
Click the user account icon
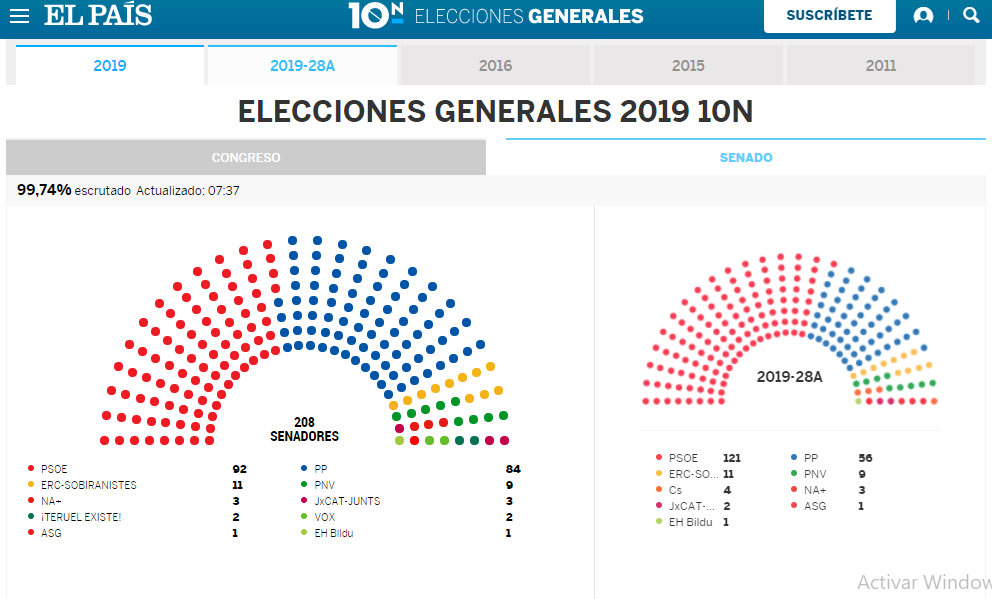coord(924,15)
